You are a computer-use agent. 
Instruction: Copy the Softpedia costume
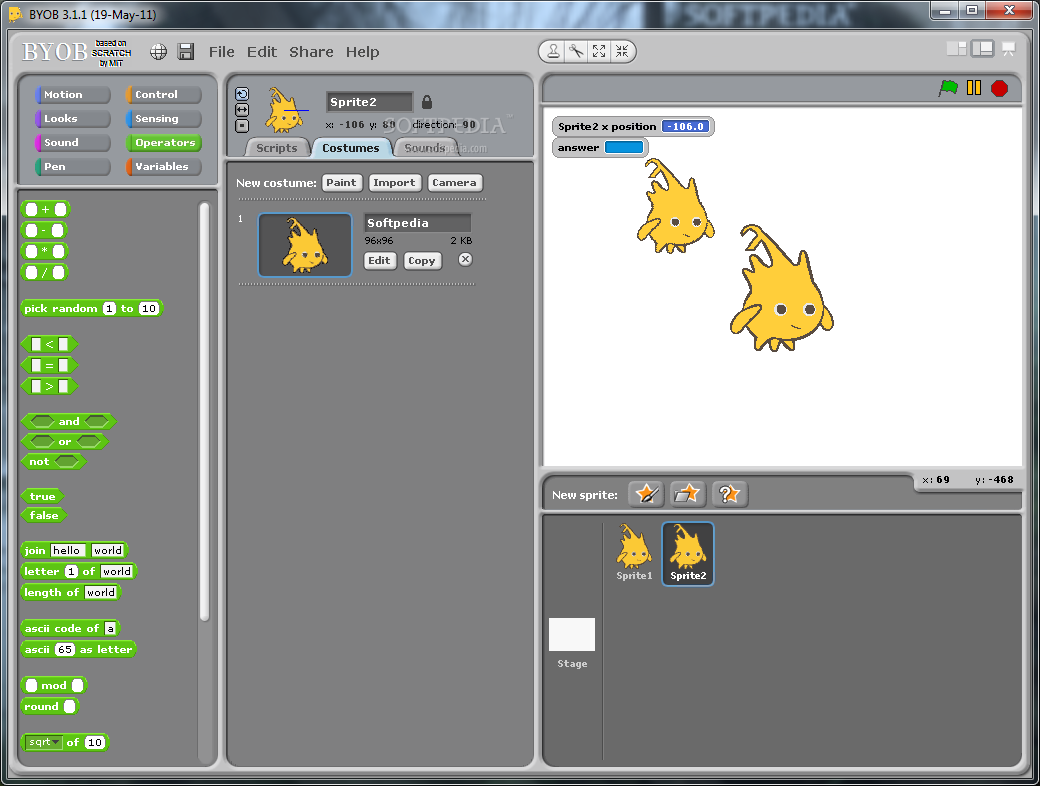click(422, 260)
